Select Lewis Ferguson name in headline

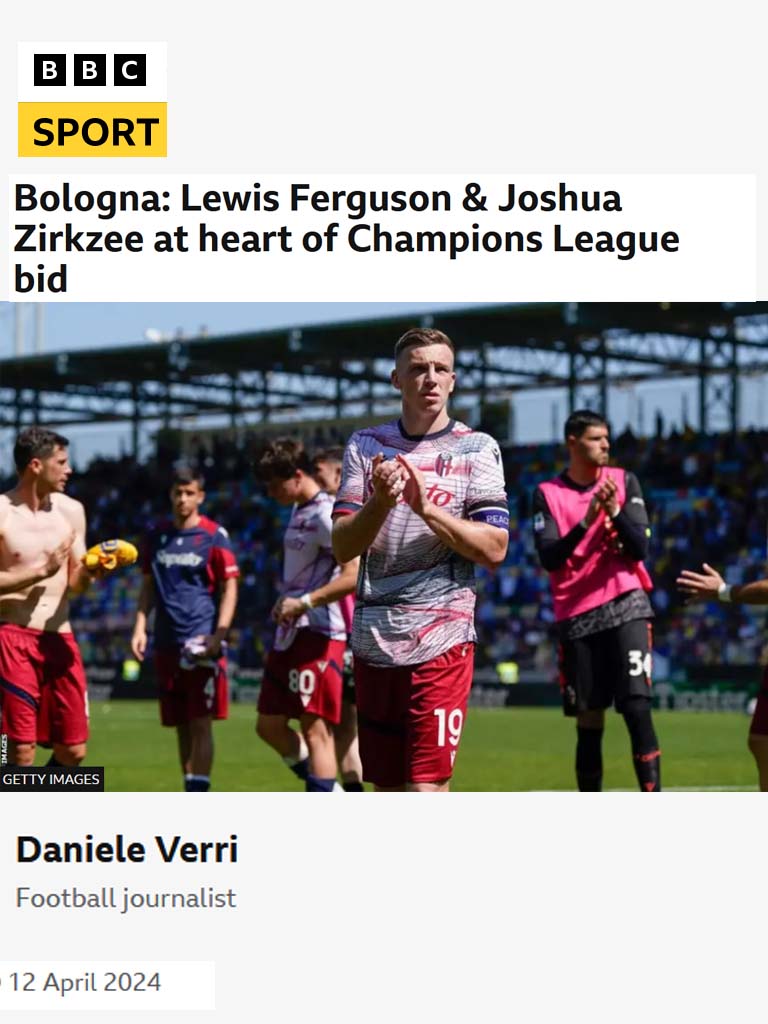316,199
